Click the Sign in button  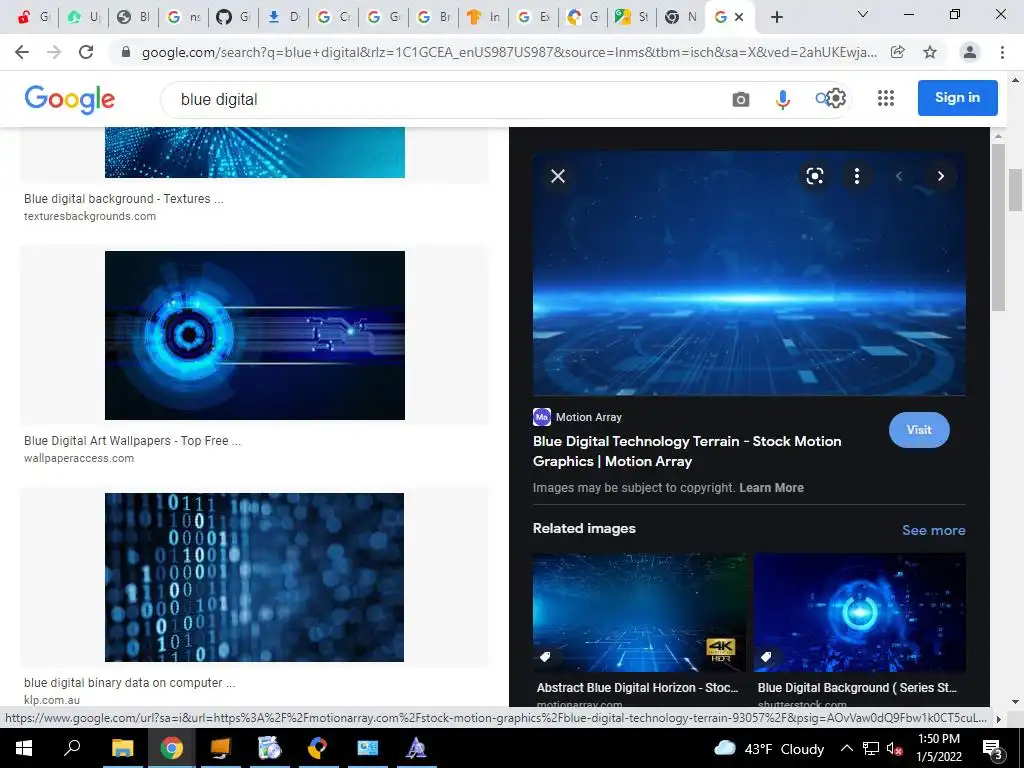[957, 97]
